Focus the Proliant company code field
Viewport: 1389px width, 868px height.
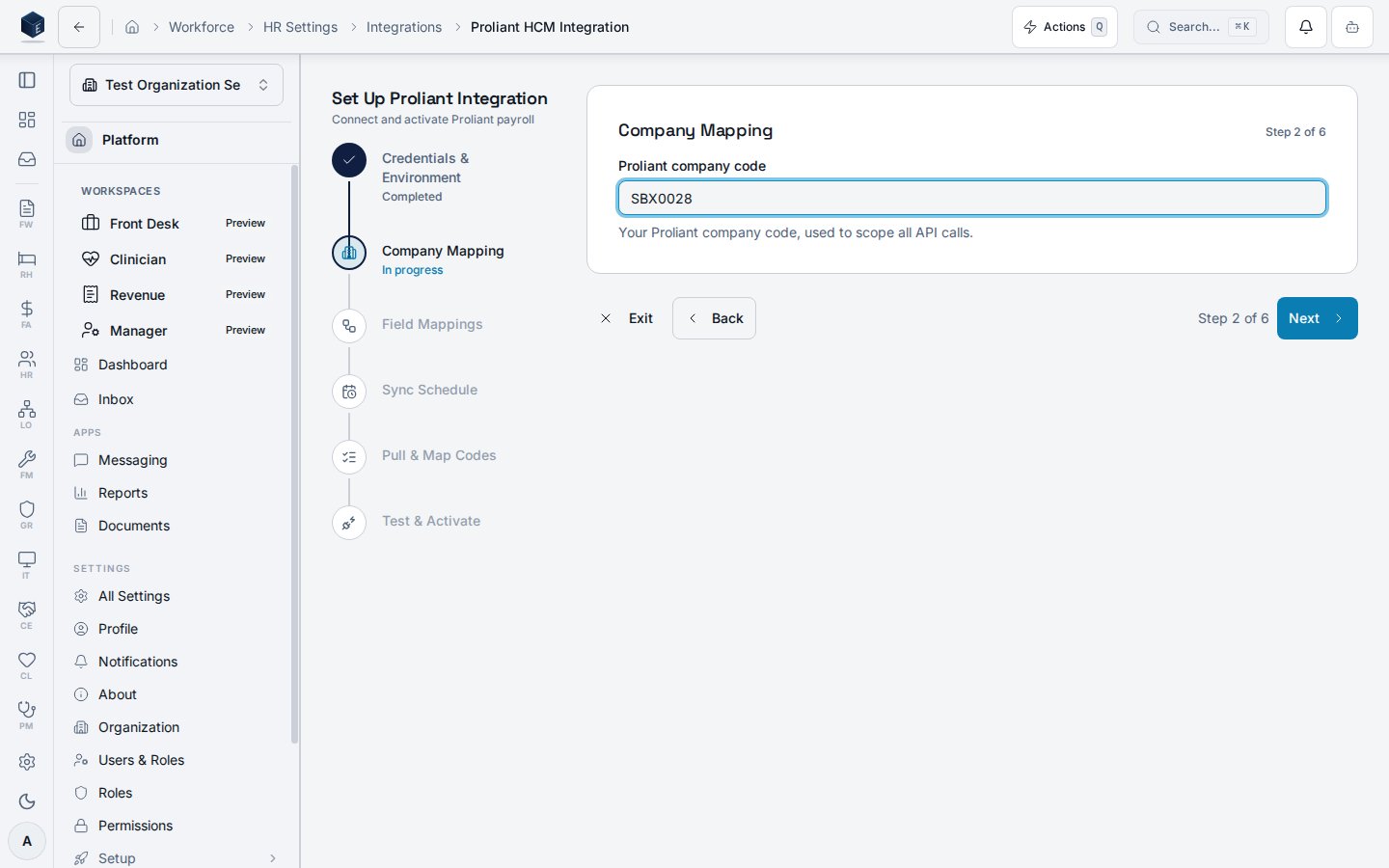click(972, 198)
